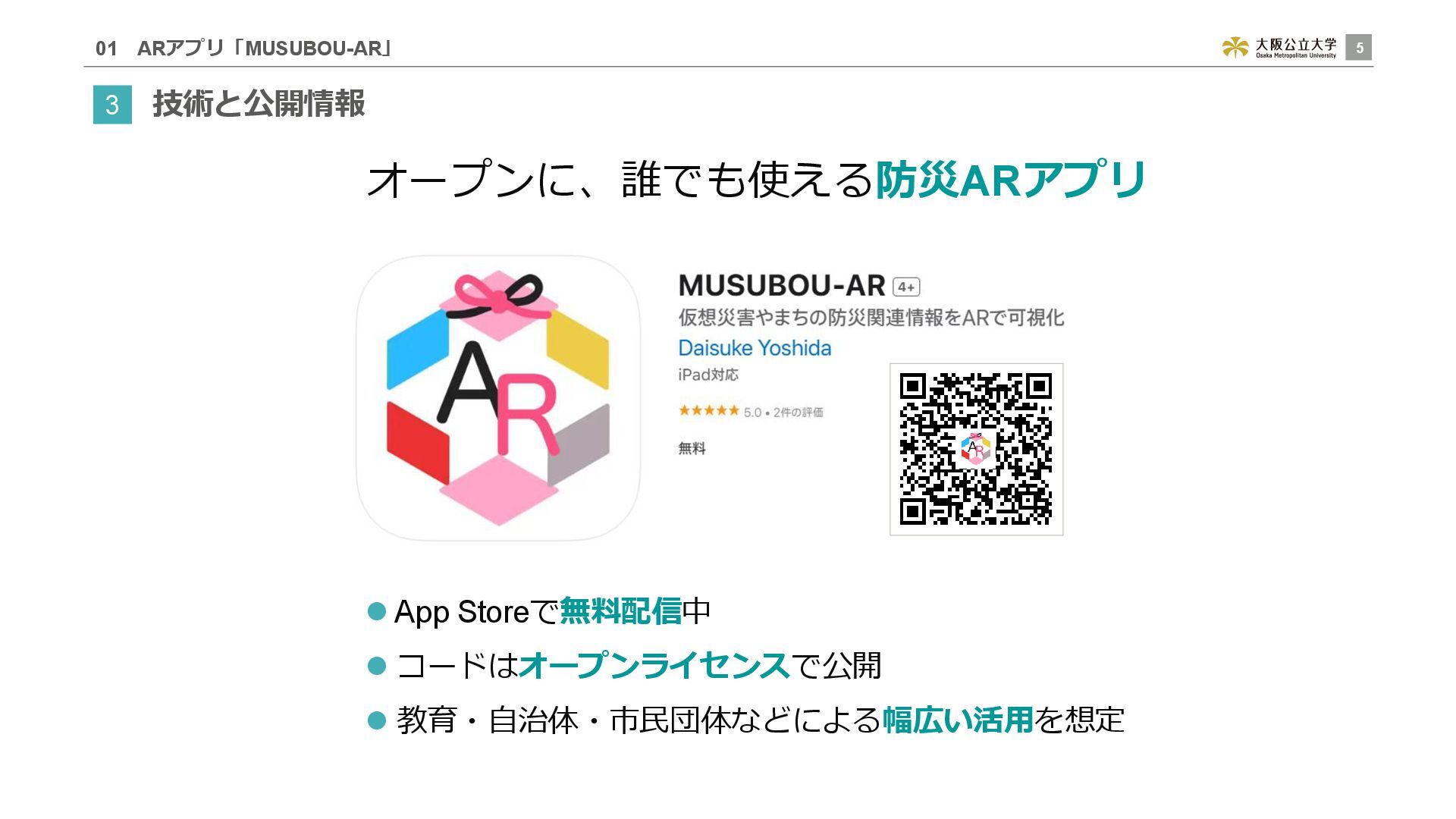Click the 無料配信 highlighted text
The image size is (1456, 819).
click(x=620, y=611)
